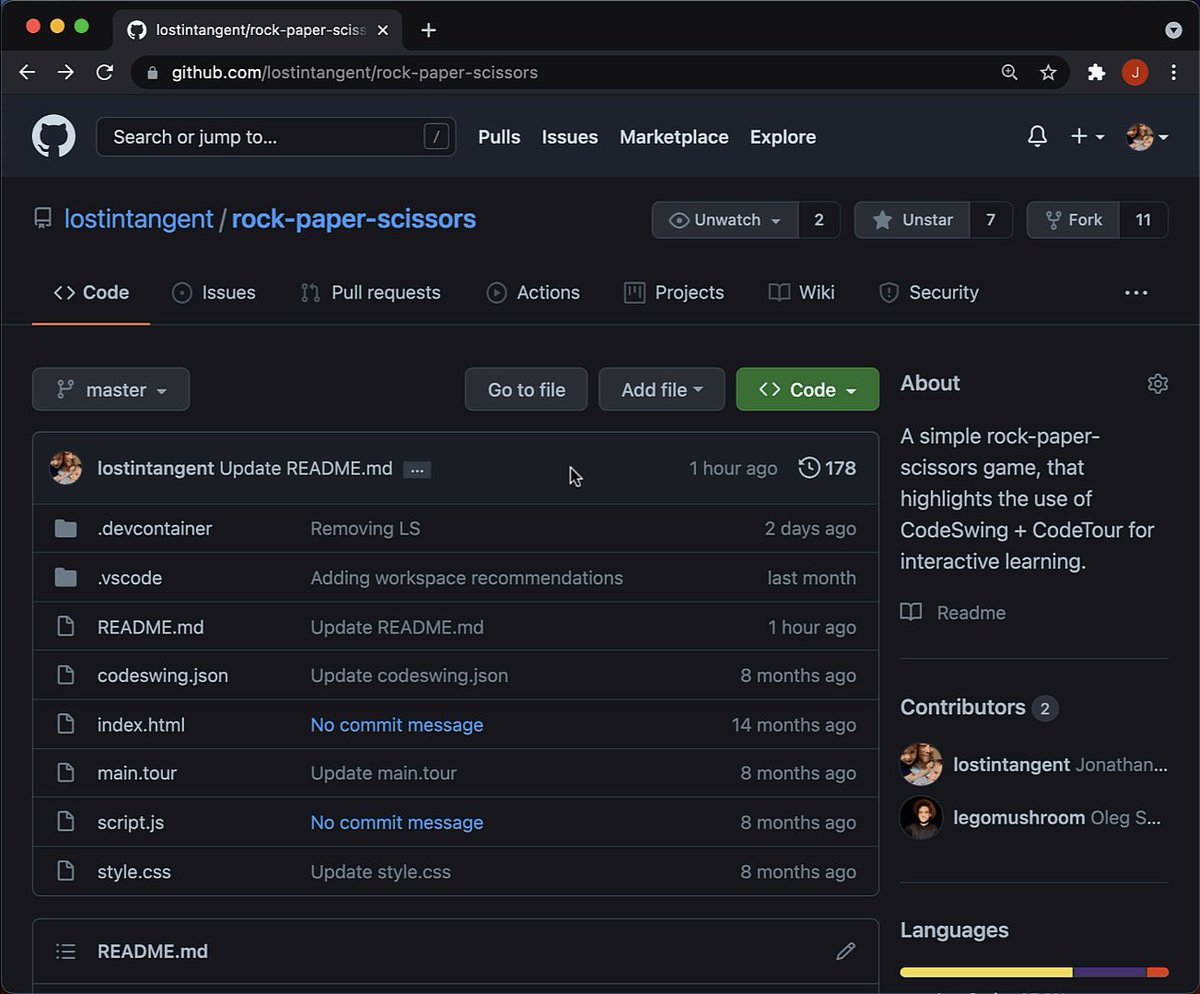Click the browser back arrow

point(27,72)
